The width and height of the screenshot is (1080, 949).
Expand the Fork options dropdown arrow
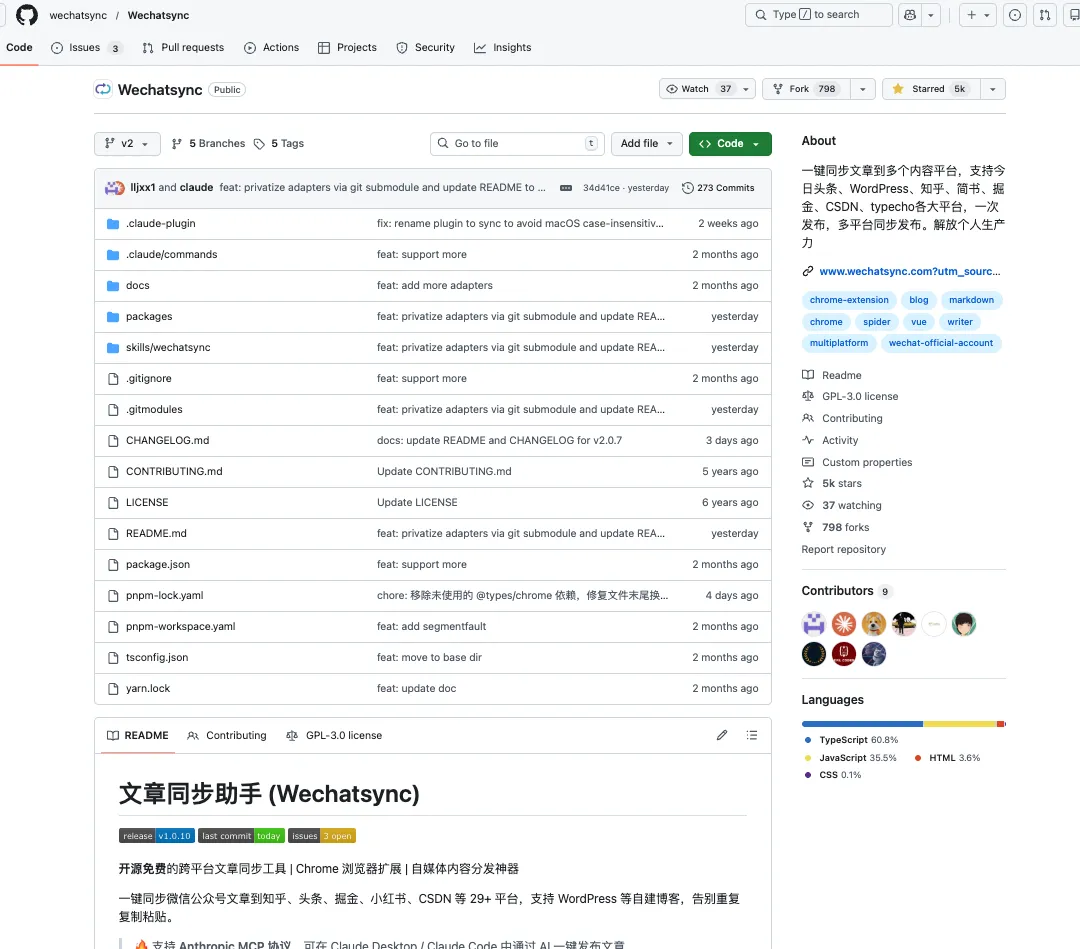[x=862, y=89]
